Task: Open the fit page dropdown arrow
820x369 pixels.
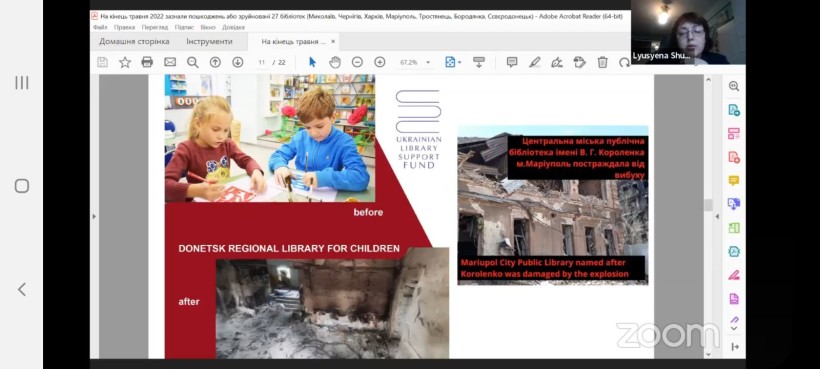Action: [459, 62]
